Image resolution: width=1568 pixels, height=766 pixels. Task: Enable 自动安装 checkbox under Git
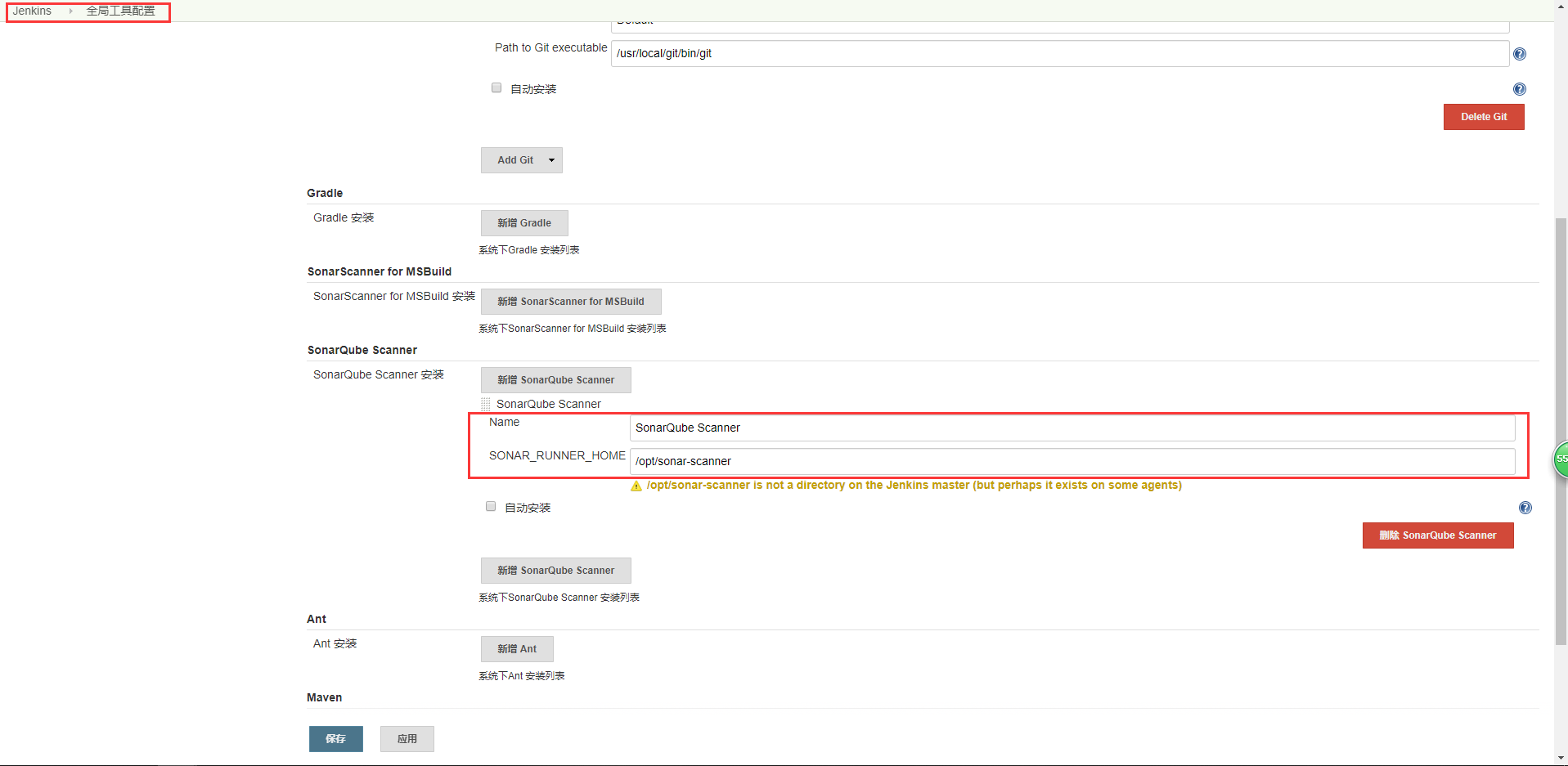point(496,87)
